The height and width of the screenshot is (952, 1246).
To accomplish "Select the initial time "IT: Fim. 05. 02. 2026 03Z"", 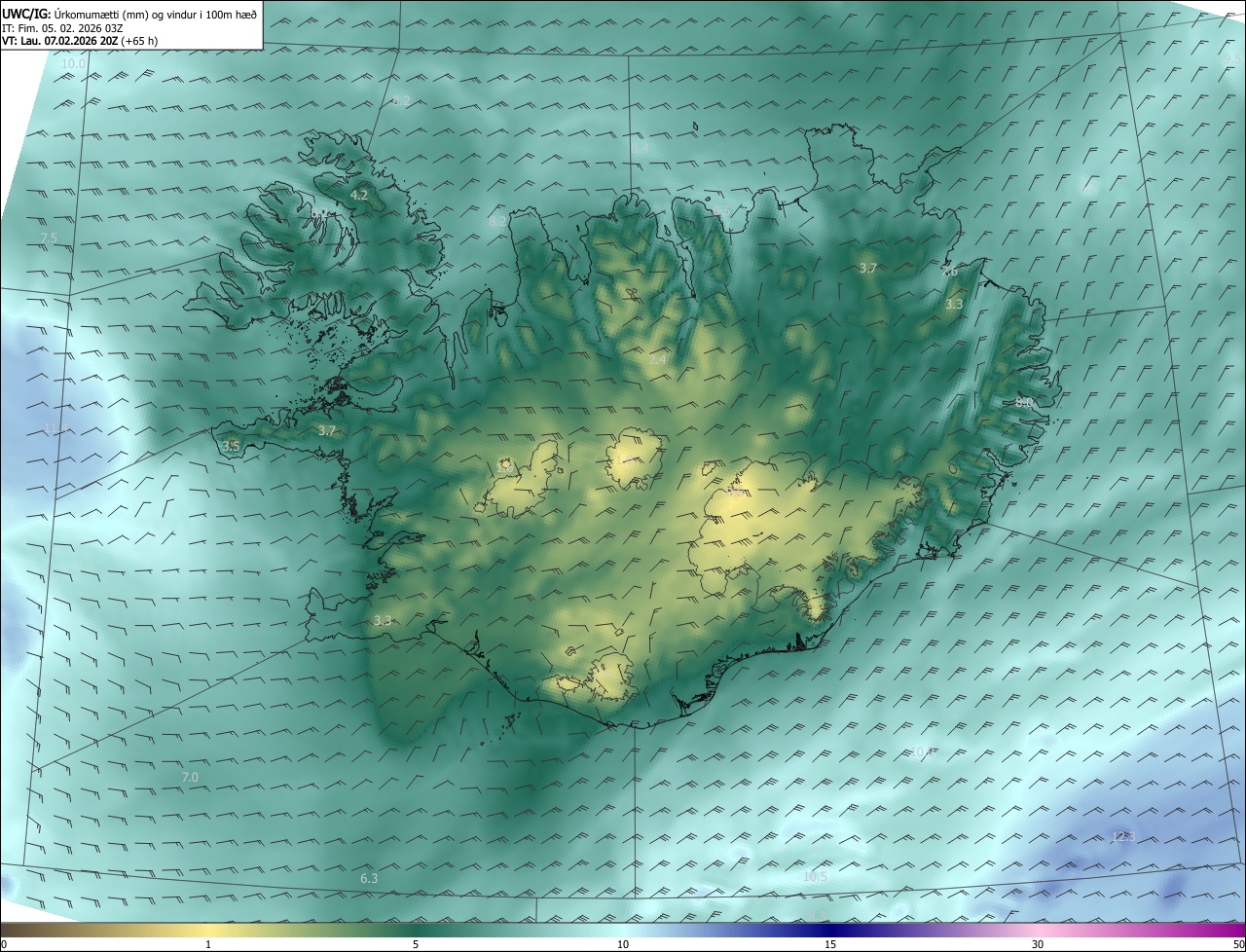I will (62, 27).
